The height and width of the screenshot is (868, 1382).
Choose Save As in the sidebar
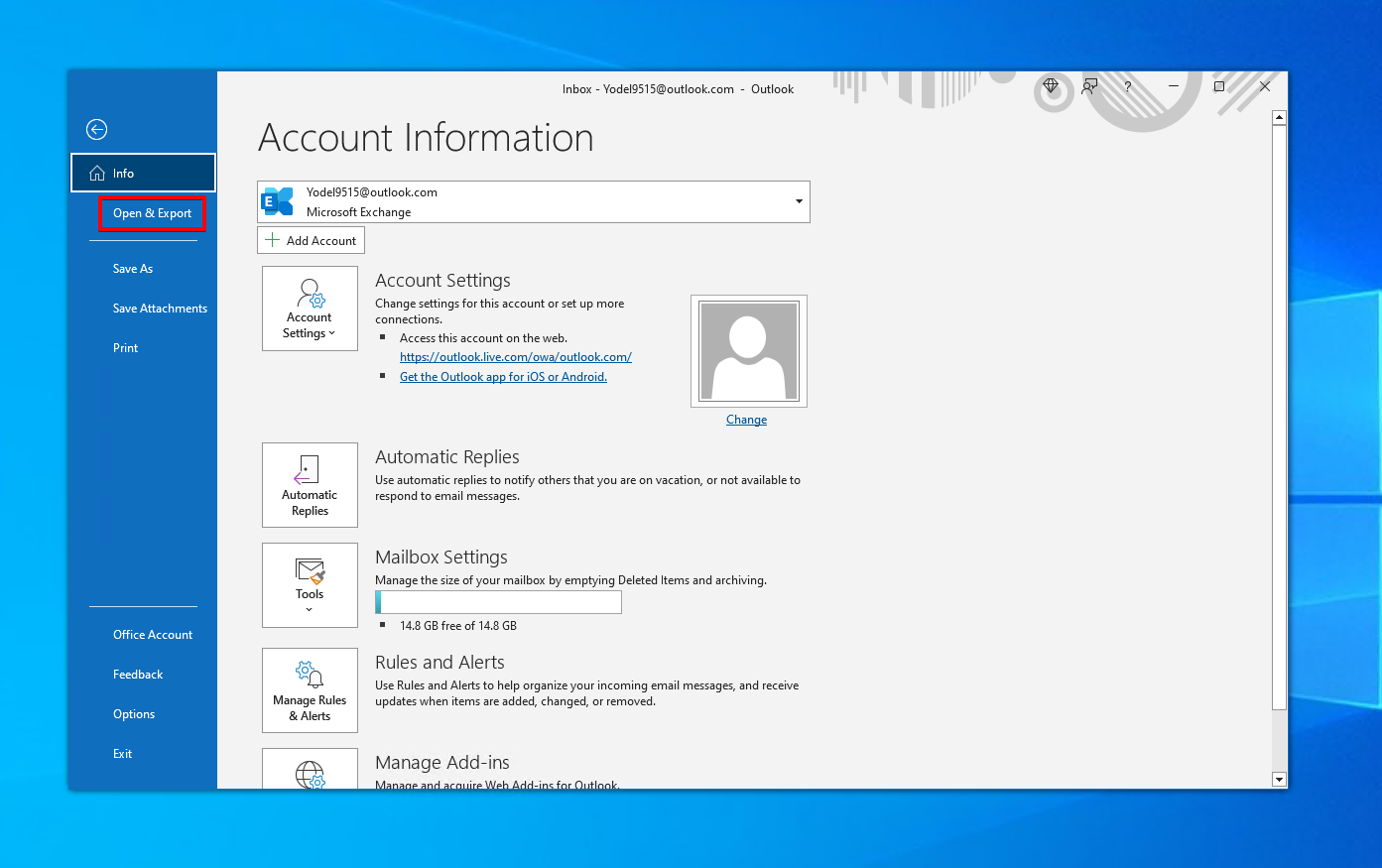click(x=133, y=269)
